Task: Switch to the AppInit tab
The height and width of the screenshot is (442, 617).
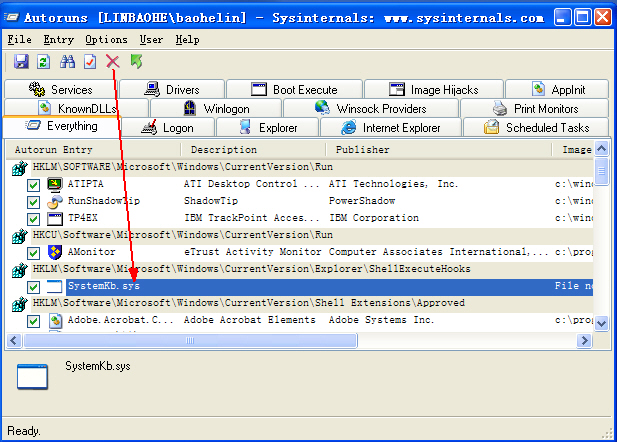Action: click(x=557, y=89)
